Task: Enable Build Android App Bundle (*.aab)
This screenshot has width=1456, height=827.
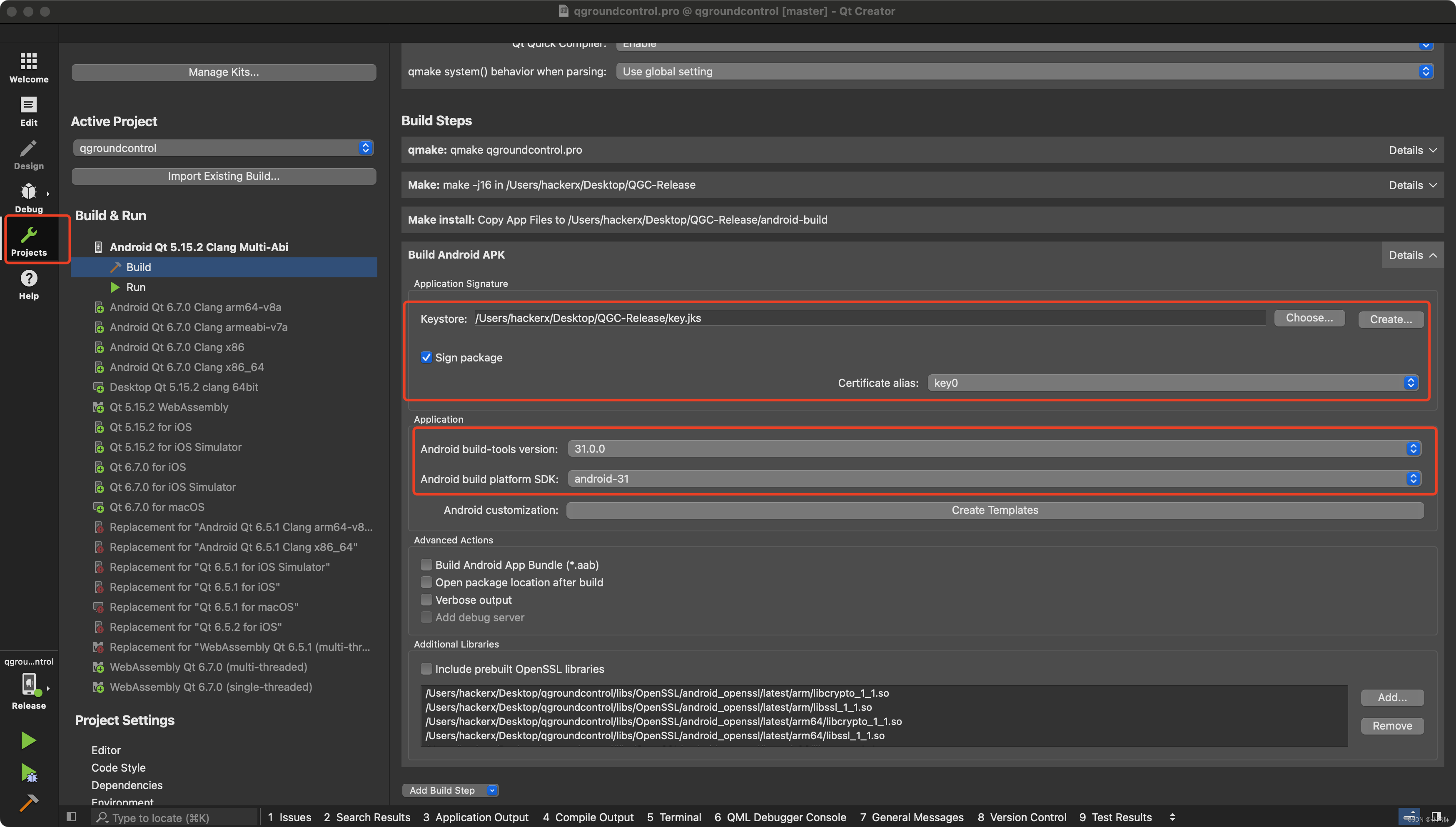Action: tap(426, 565)
